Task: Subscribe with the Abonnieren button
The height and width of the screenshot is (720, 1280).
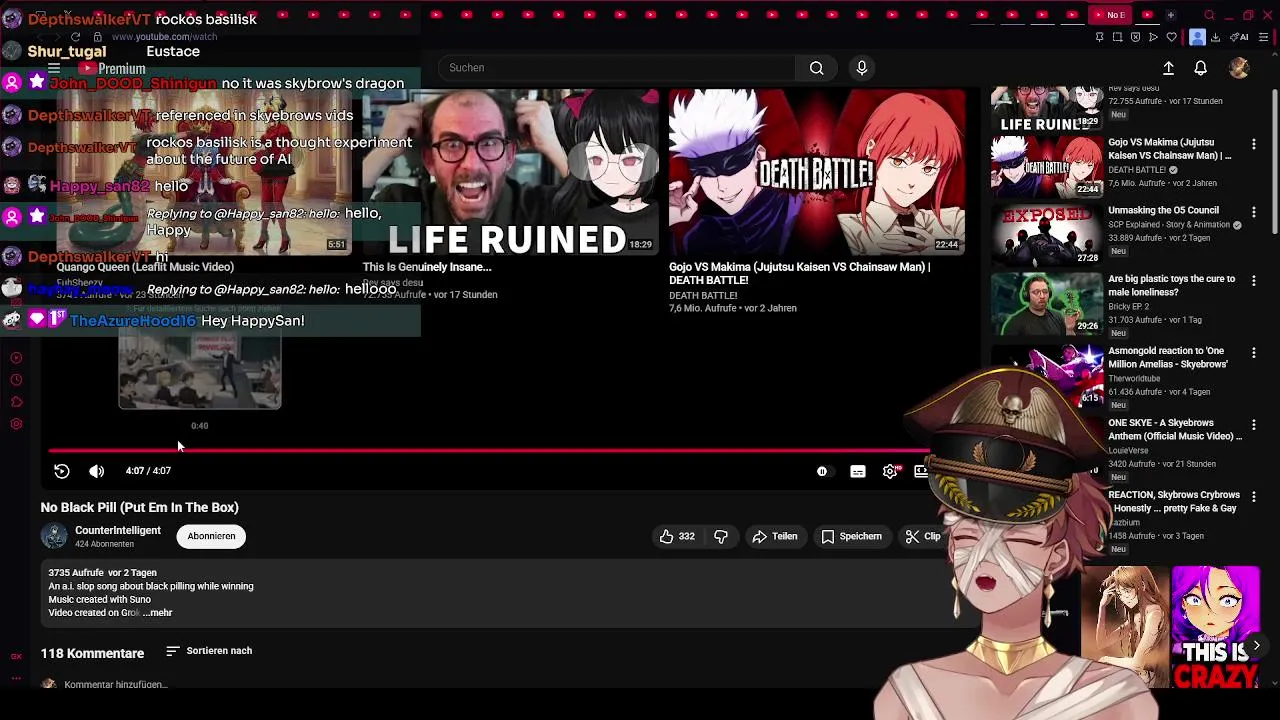Action: pyautogui.click(x=211, y=536)
